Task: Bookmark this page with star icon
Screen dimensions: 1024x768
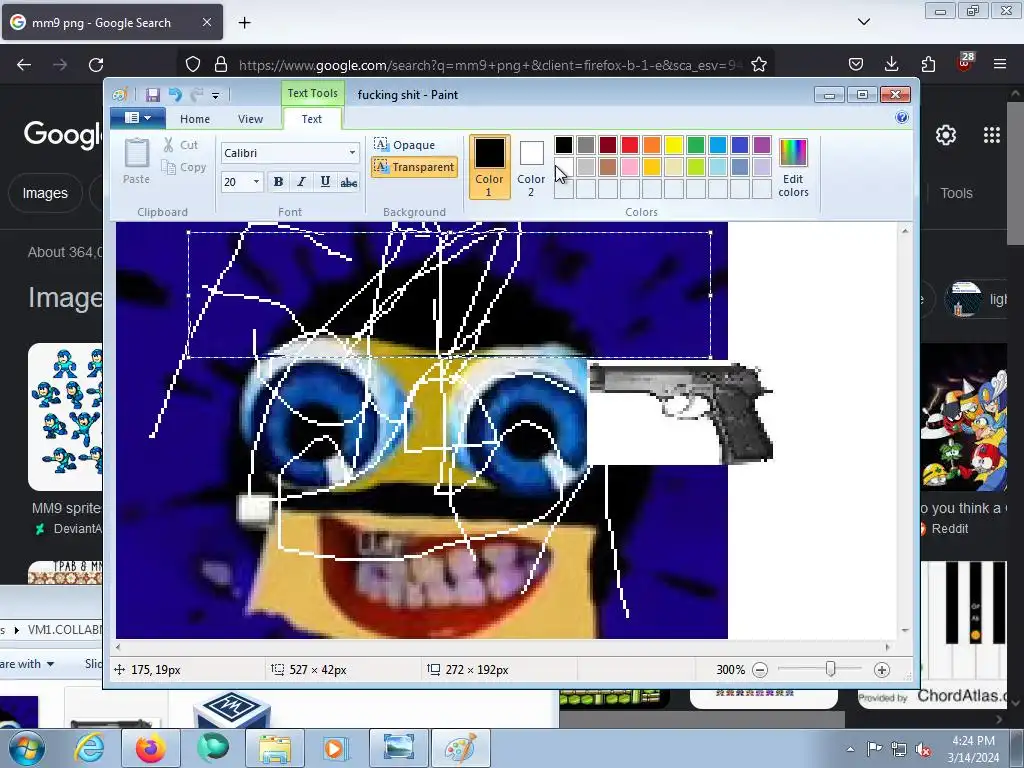Action: click(x=758, y=64)
